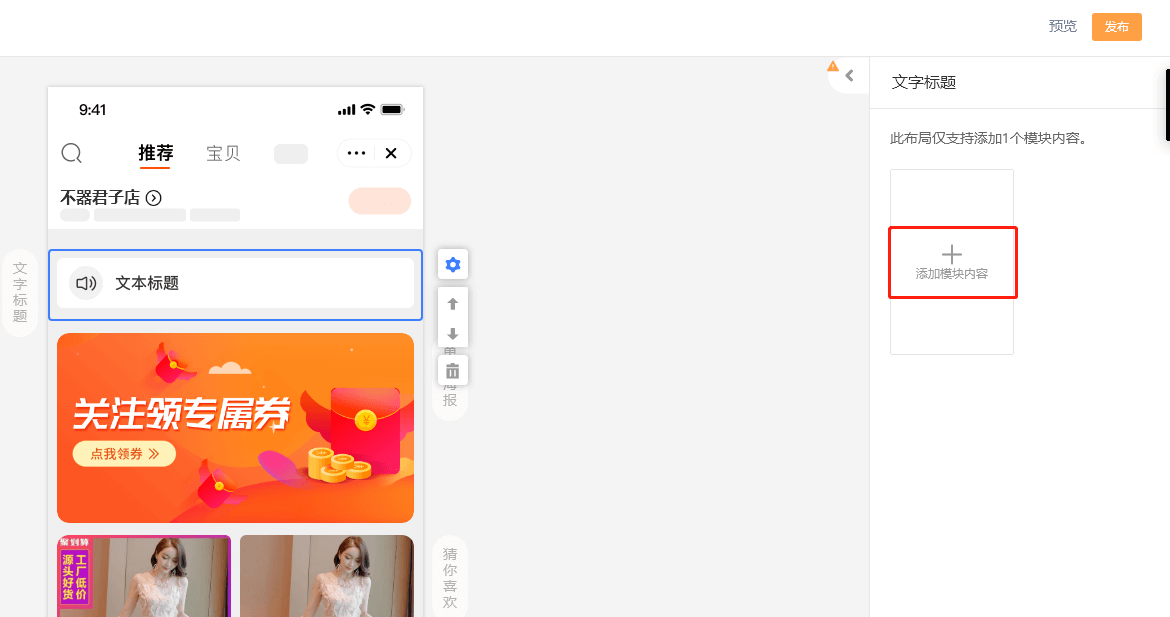
Task: Click the left 文字标题 side label
Action: click(x=20, y=292)
